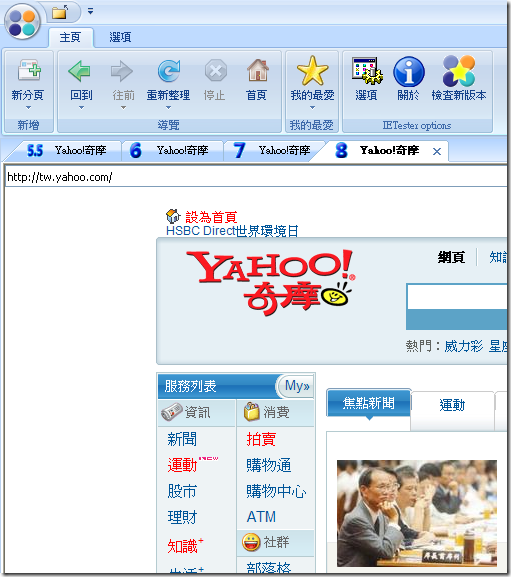This screenshot has height=577, width=511.
Task: Click the address bar showing tw.yahoo.com
Action: [256, 177]
